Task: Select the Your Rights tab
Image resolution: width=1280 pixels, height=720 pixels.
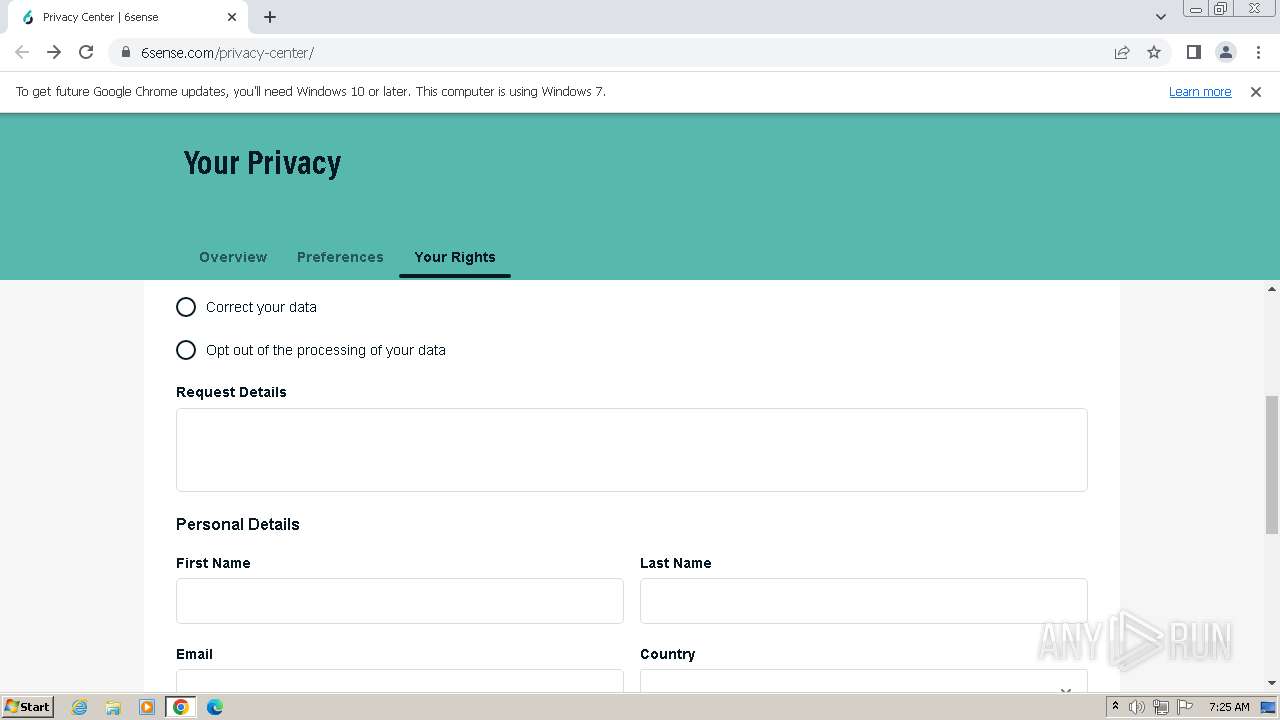Action: (x=455, y=257)
